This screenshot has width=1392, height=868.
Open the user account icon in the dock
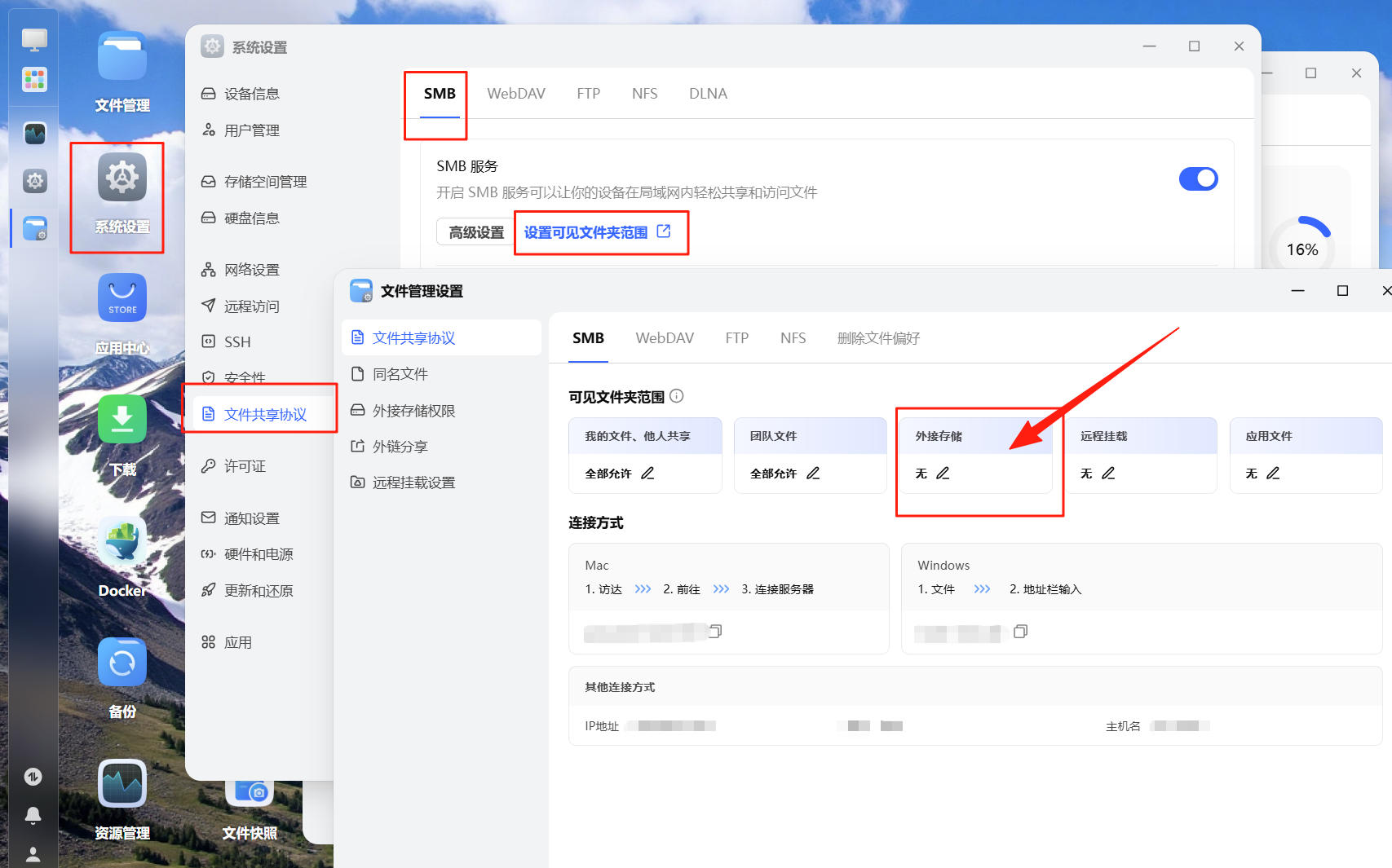tap(33, 854)
